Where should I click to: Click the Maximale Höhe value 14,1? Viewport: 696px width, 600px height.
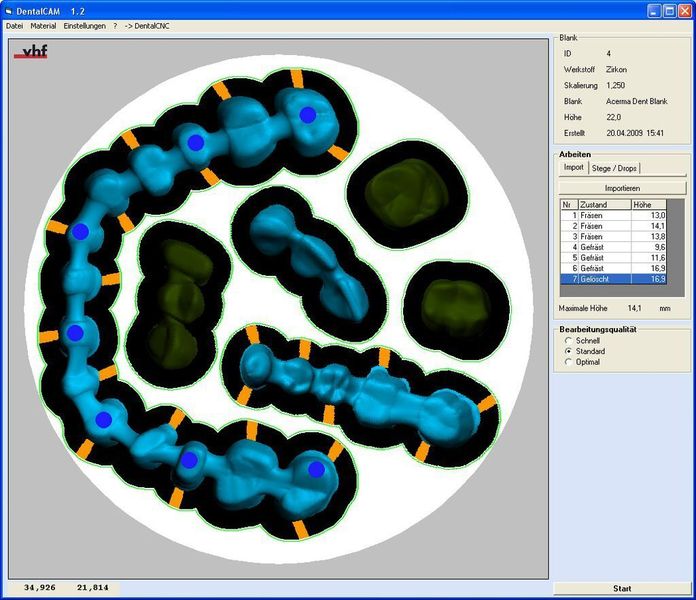(634, 308)
